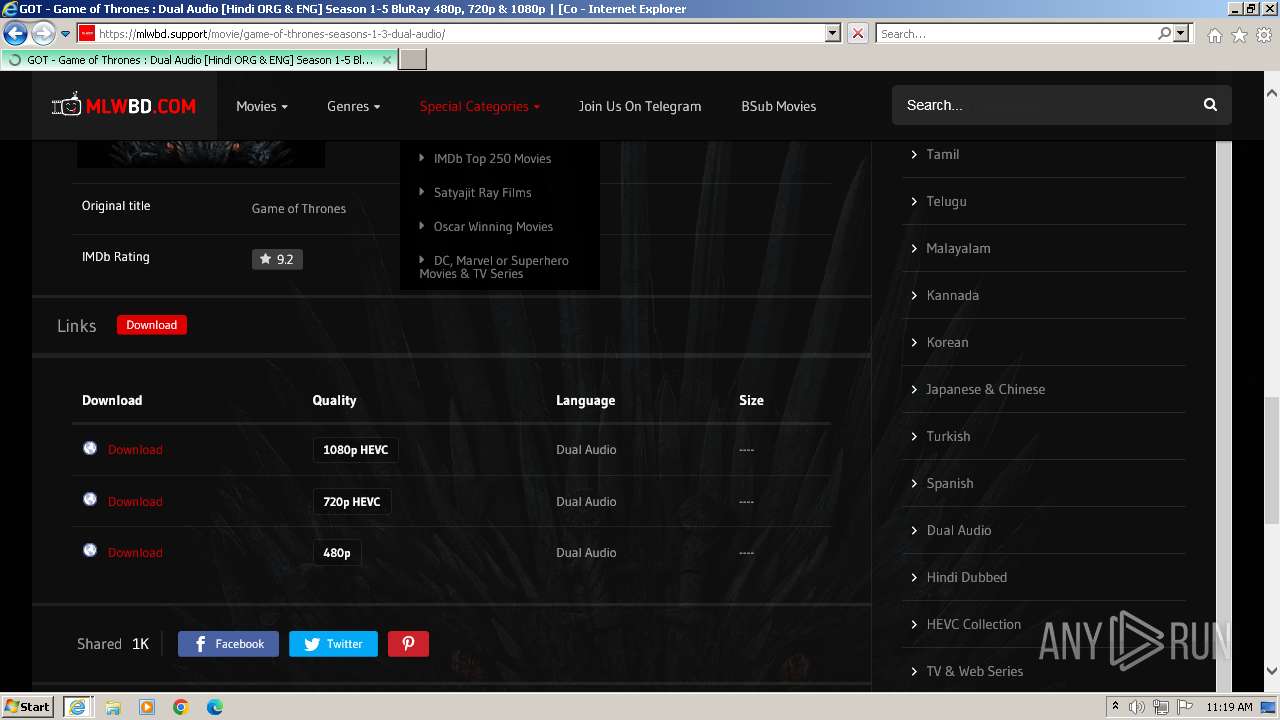
Task: Click the volume speaker tray icon
Action: pyautogui.click(x=1137, y=707)
